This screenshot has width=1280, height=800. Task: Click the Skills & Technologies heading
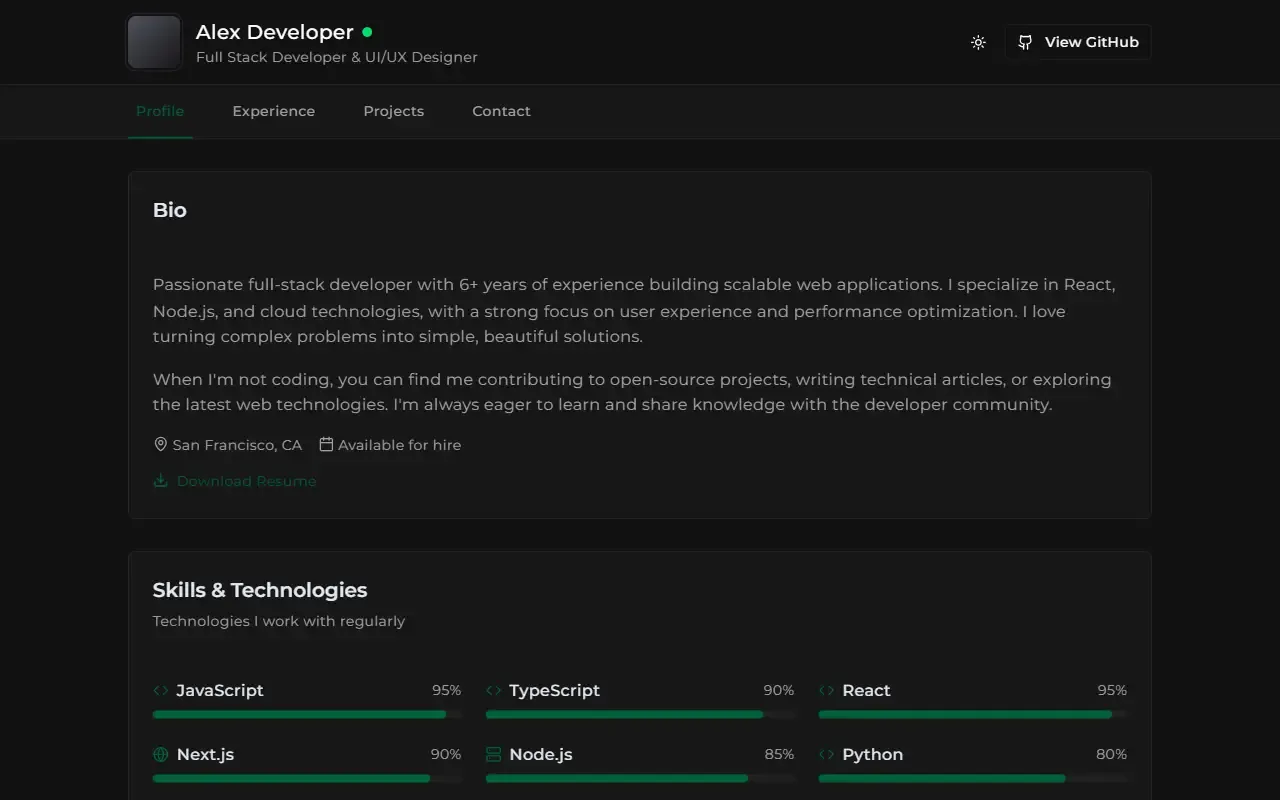tap(260, 590)
